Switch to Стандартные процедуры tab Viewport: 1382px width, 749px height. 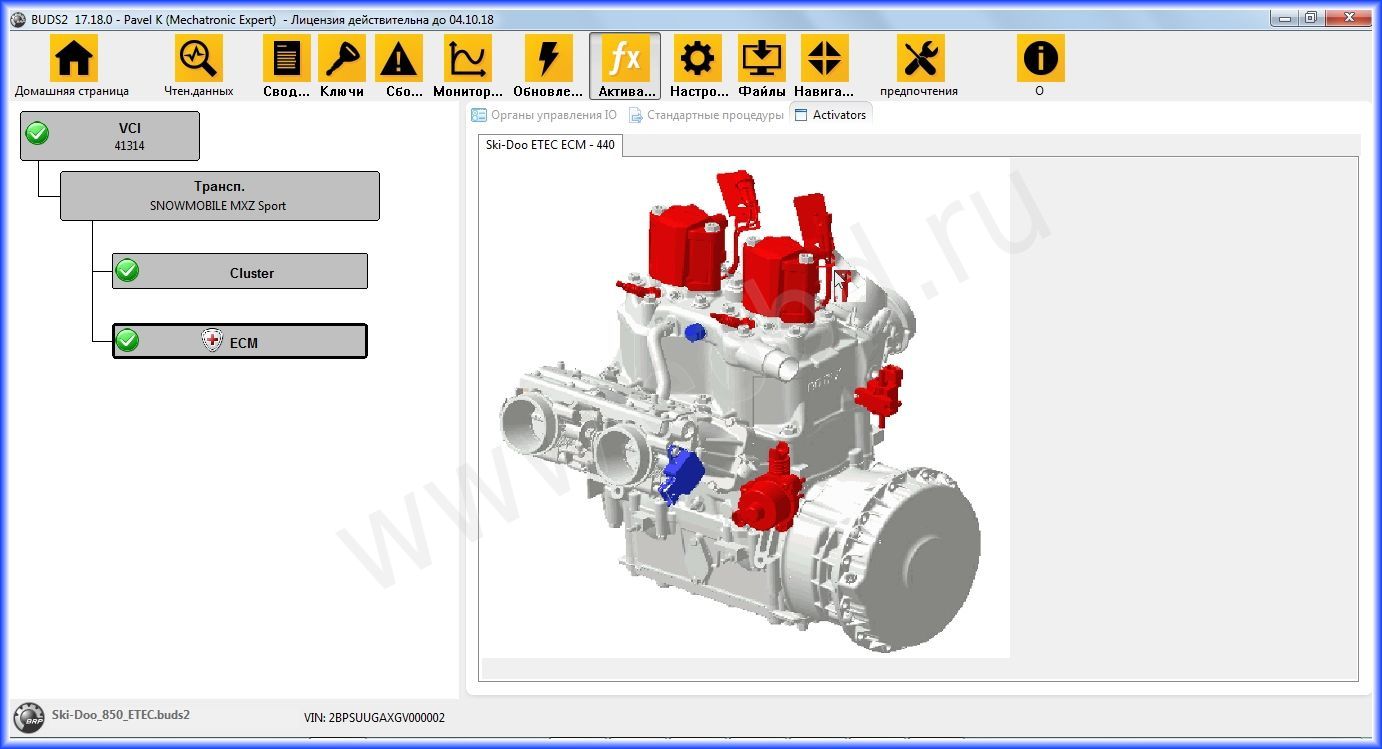(706, 115)
